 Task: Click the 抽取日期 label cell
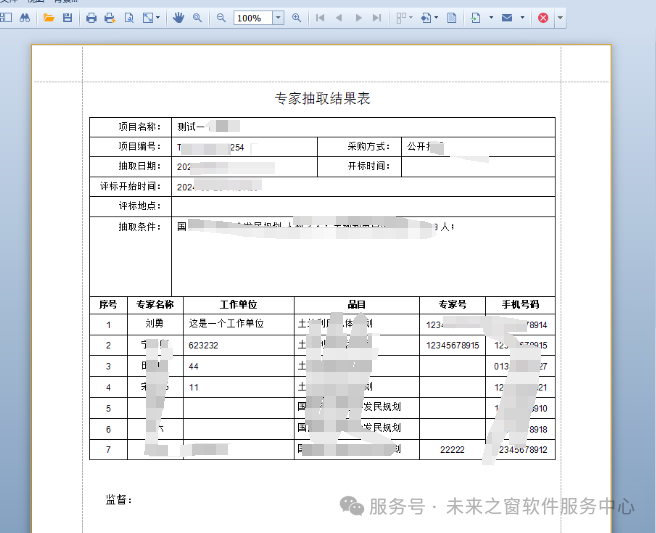click(x=131, y=167)
